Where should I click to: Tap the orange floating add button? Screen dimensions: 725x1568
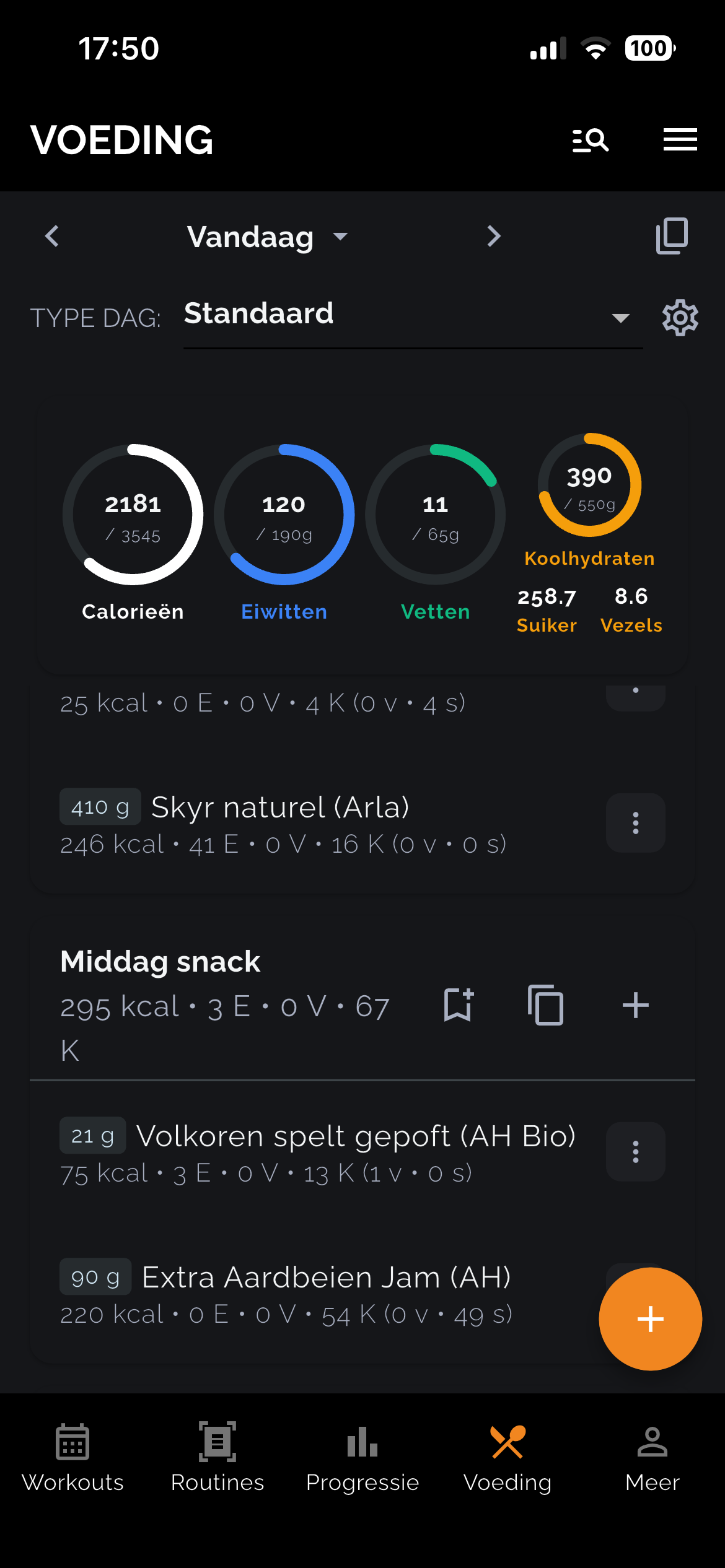pyautogui.click(x=650, y=1319)
